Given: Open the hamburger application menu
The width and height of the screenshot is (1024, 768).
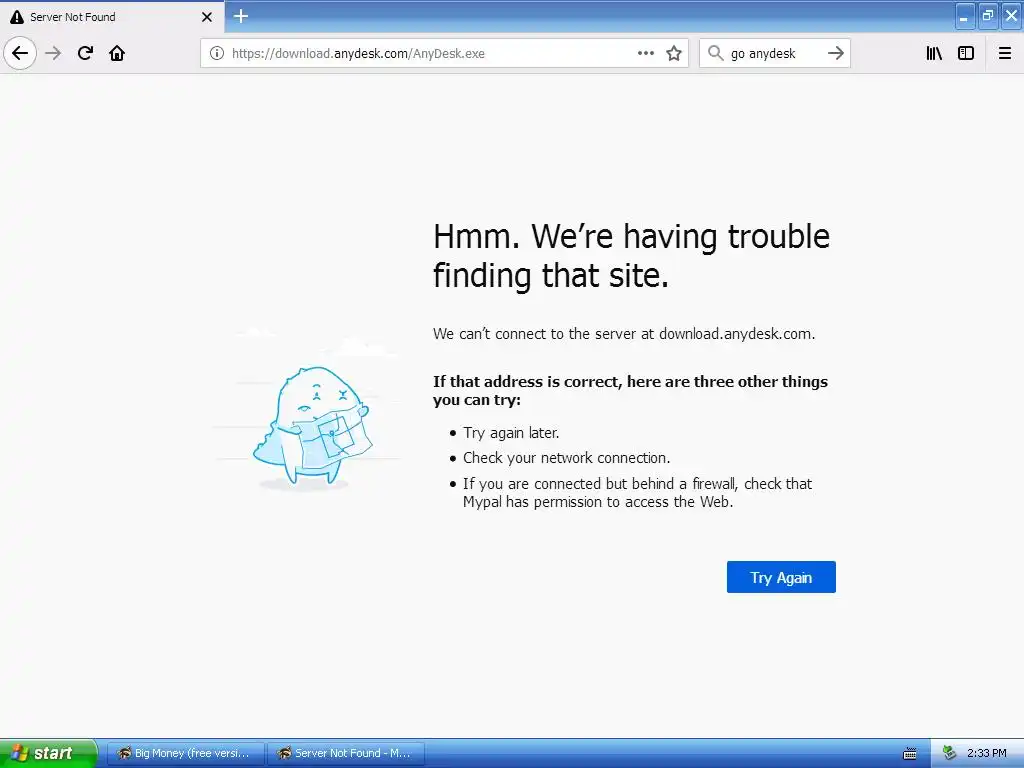Looking at the screenshot, I should [x=1004, y=53].
